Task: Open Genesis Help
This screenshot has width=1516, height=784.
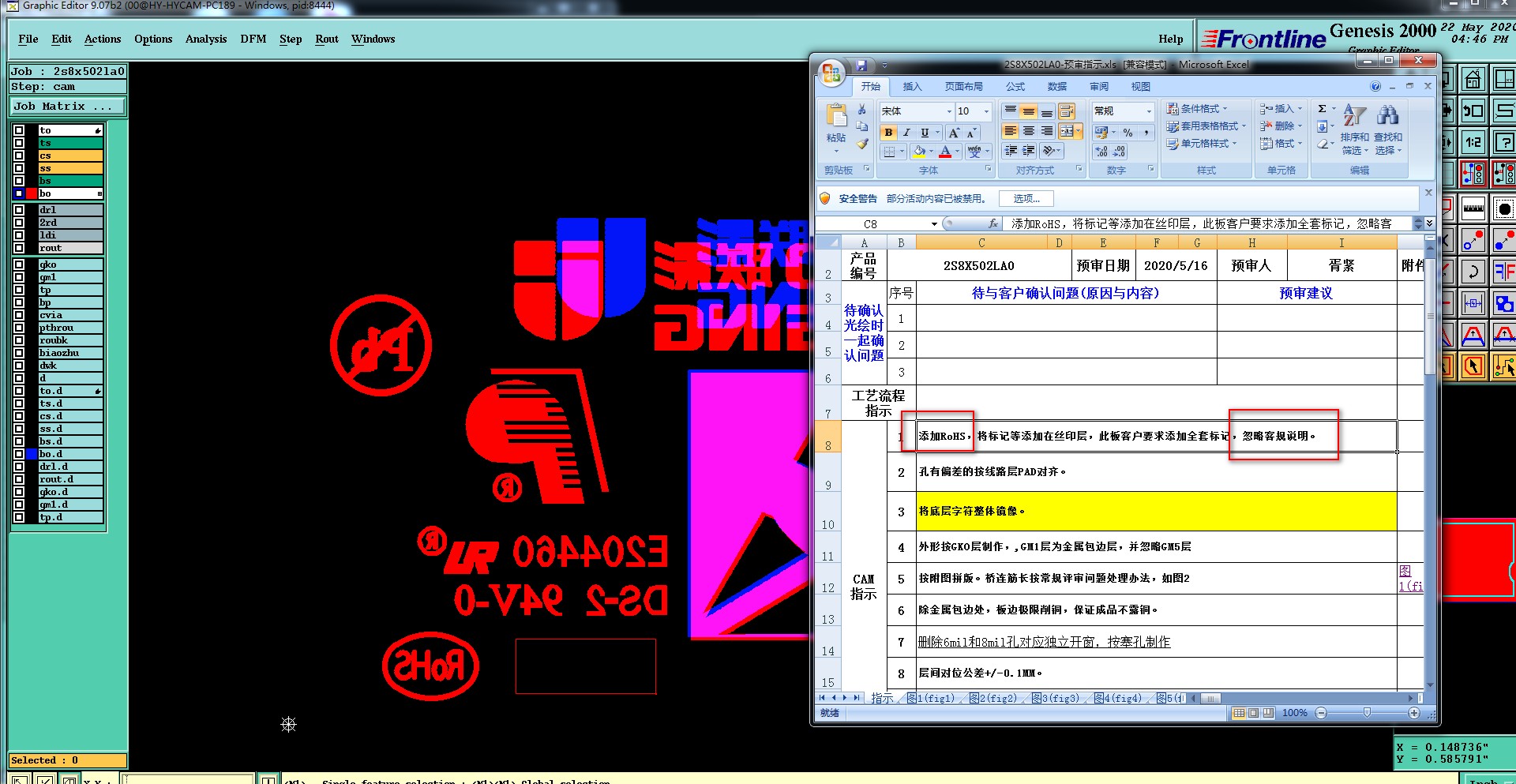Action: click(x=1171, y=39)
